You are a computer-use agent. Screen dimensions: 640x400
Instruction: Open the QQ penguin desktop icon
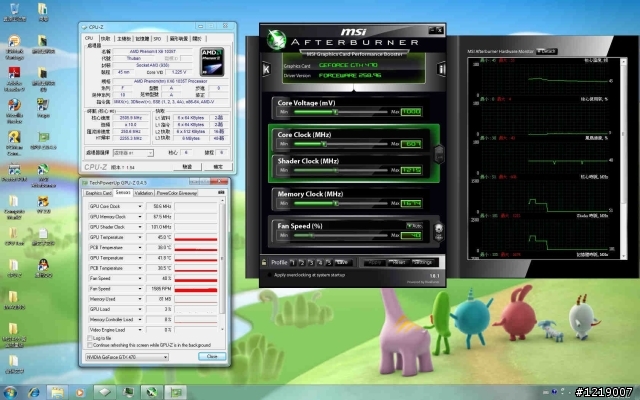(x=43, y=269)
